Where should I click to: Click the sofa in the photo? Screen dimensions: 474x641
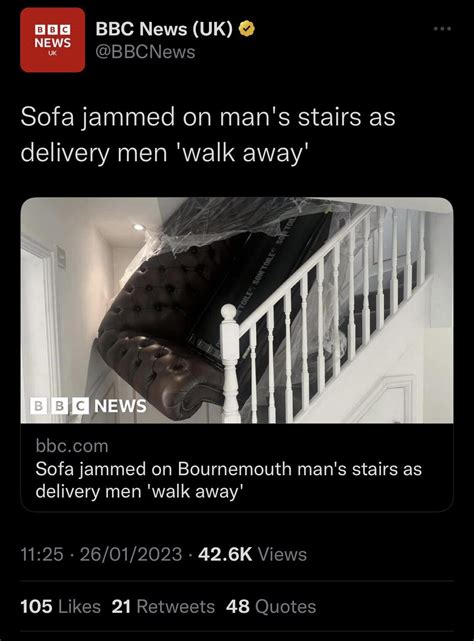pos(164,323)
